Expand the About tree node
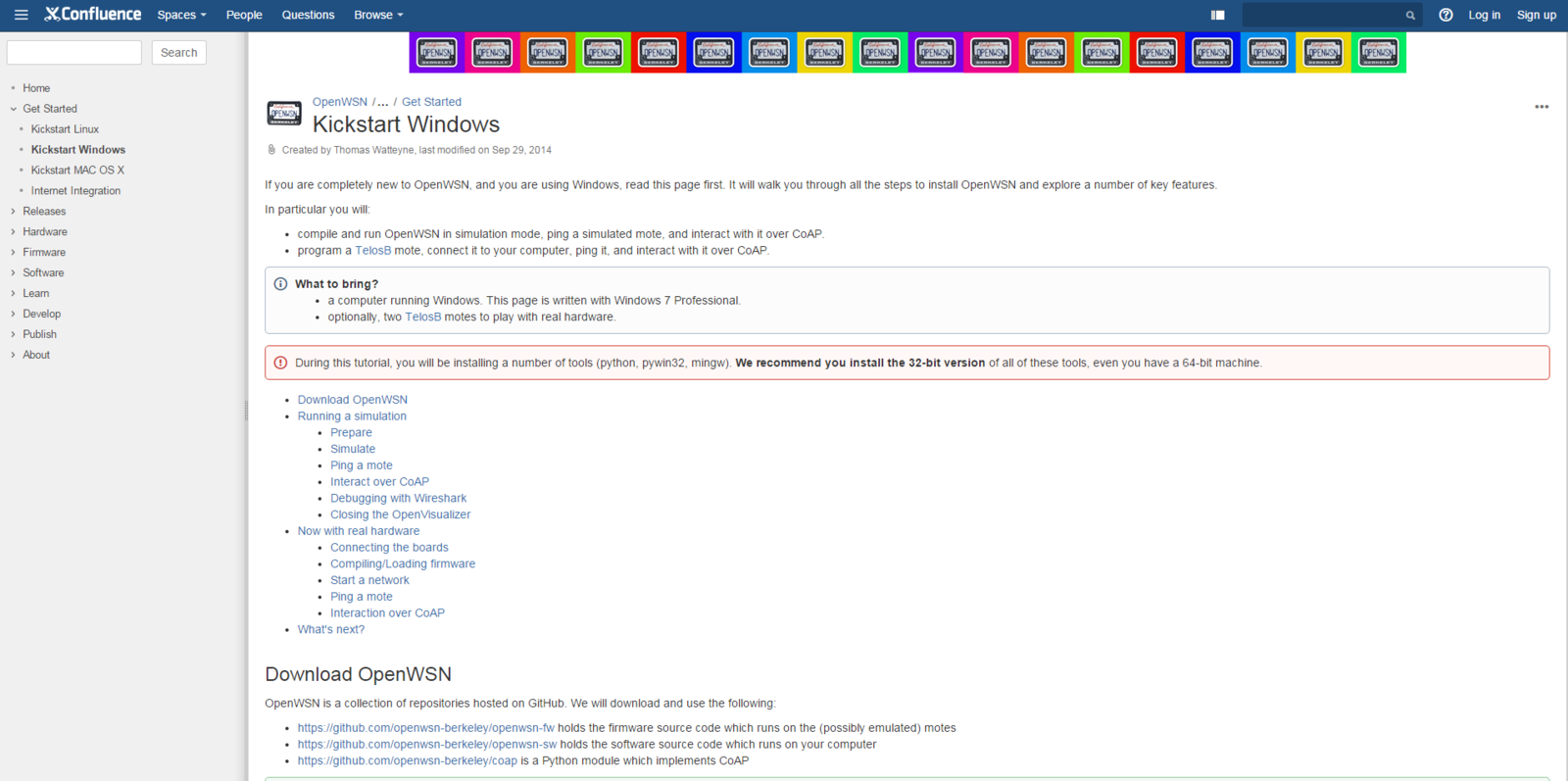 click(14, 356)
